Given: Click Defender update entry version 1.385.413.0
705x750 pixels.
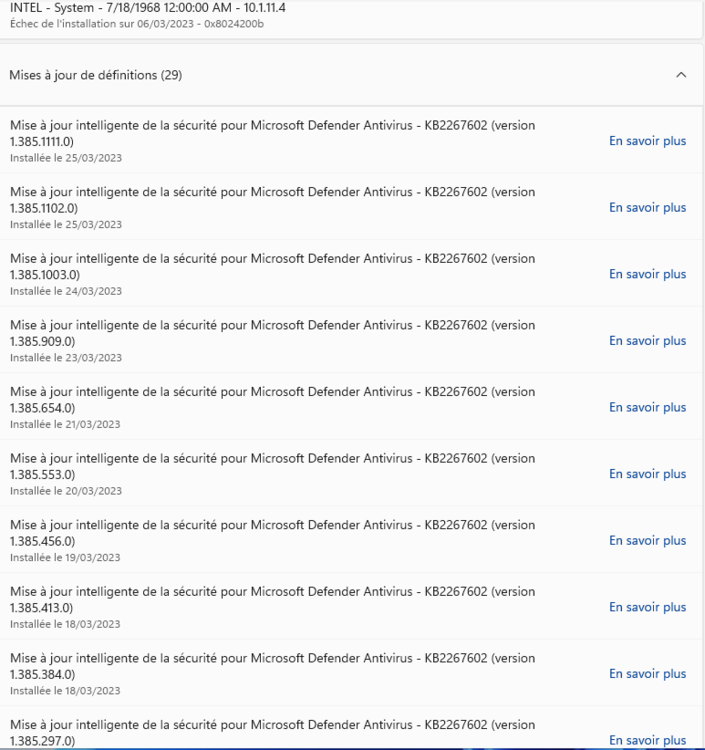Looking at the screenshot, I should (272, 599).
